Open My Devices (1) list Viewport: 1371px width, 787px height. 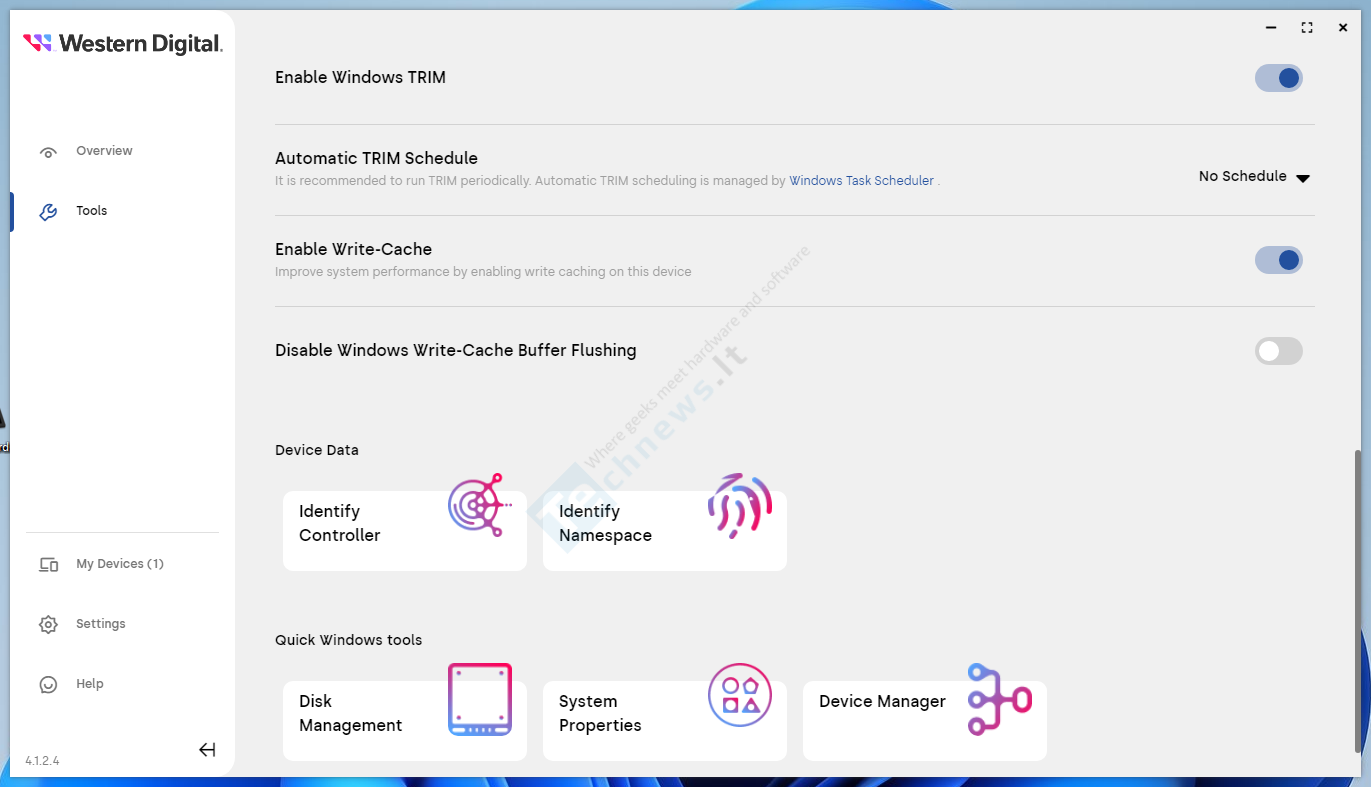[x=120, y=564]
